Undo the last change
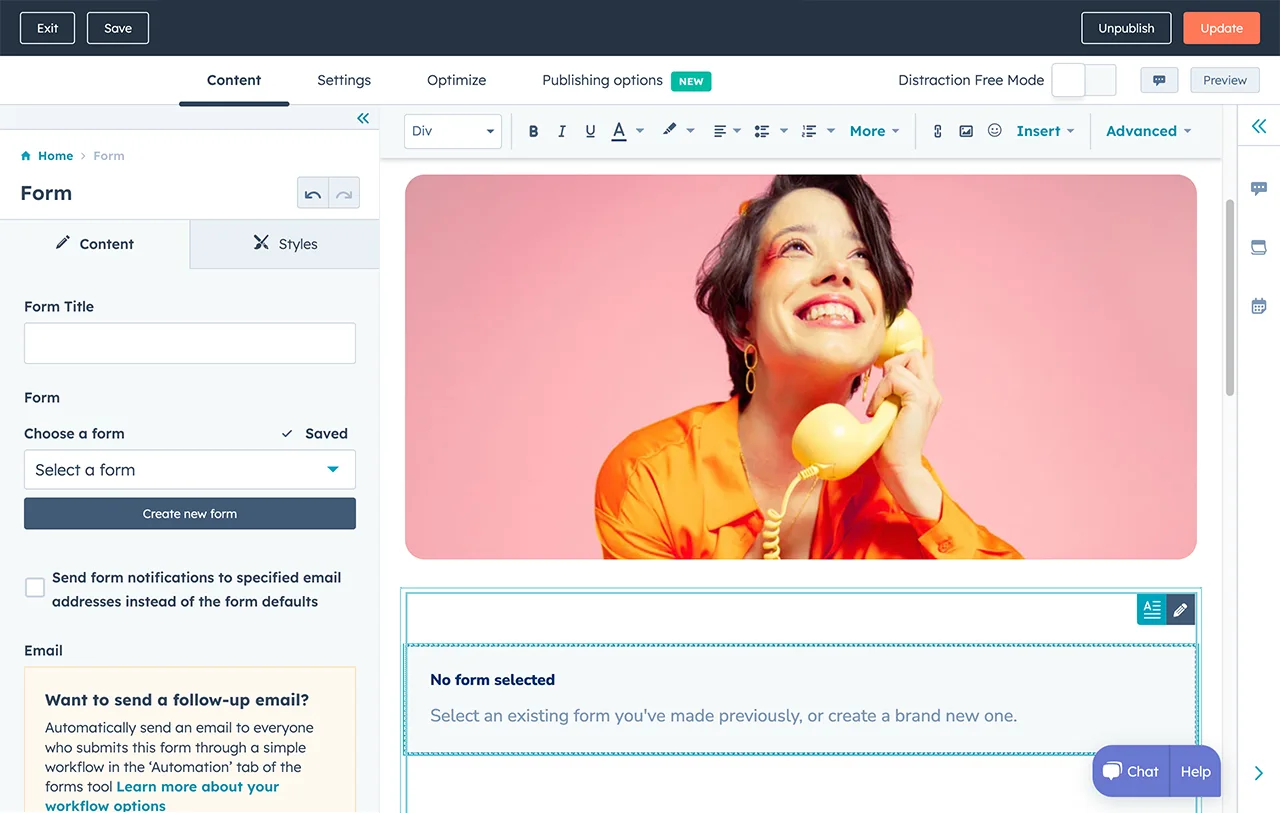 click(x=312, y=192)
